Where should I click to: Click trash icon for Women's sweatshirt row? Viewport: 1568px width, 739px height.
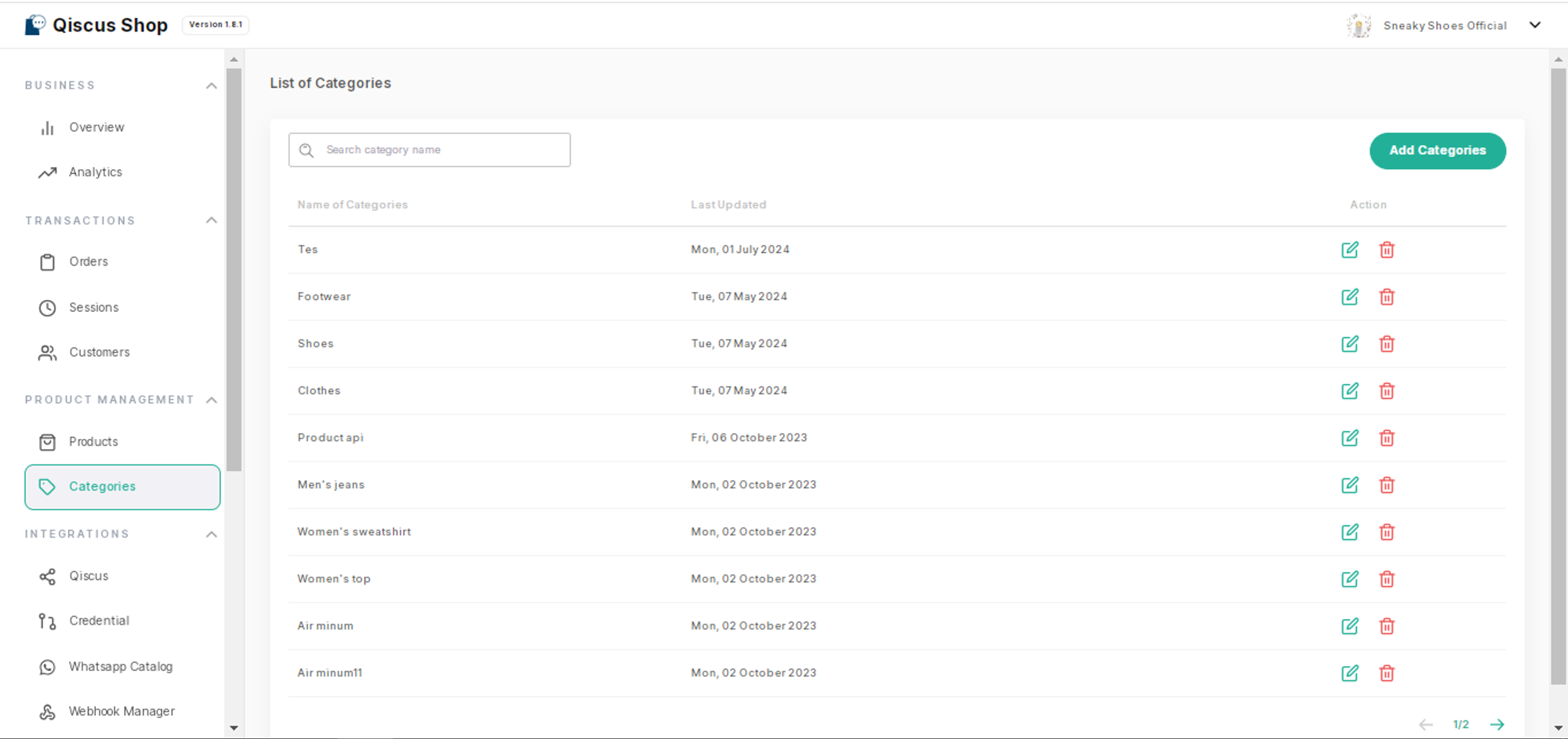pyautogui.click(x=1387, y=532)
